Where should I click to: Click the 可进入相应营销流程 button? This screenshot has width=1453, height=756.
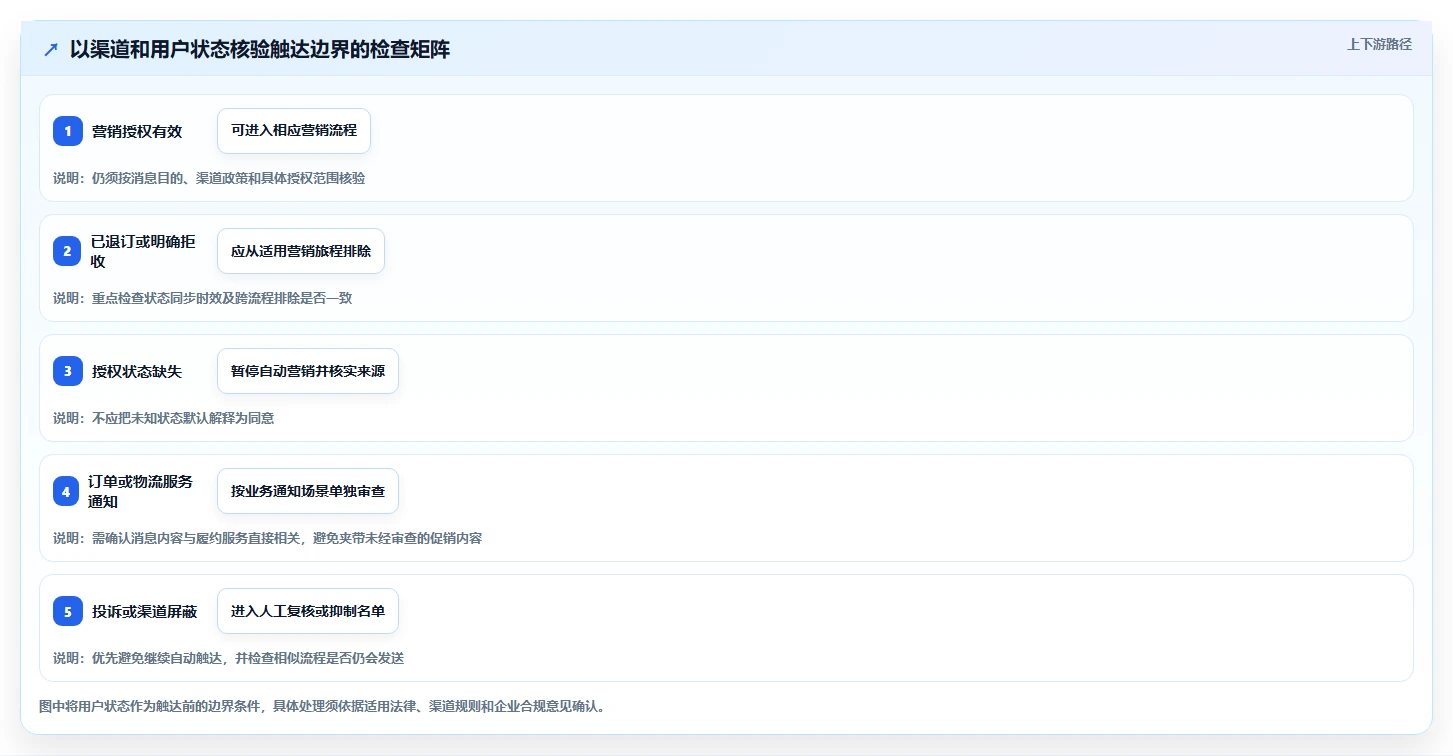pyautogui.click(x=294, y=131)
